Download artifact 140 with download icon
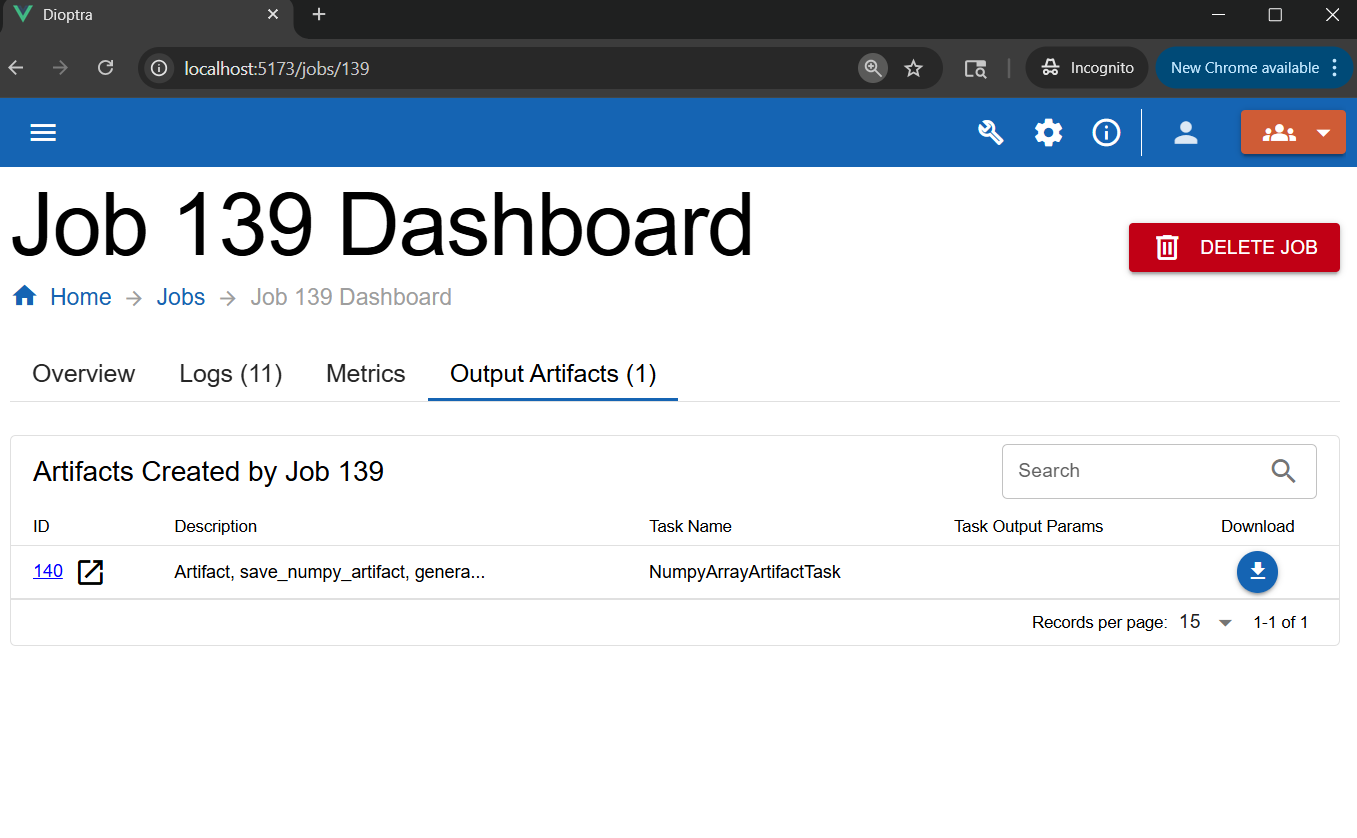1357x838 pixels. (1257, 572)
